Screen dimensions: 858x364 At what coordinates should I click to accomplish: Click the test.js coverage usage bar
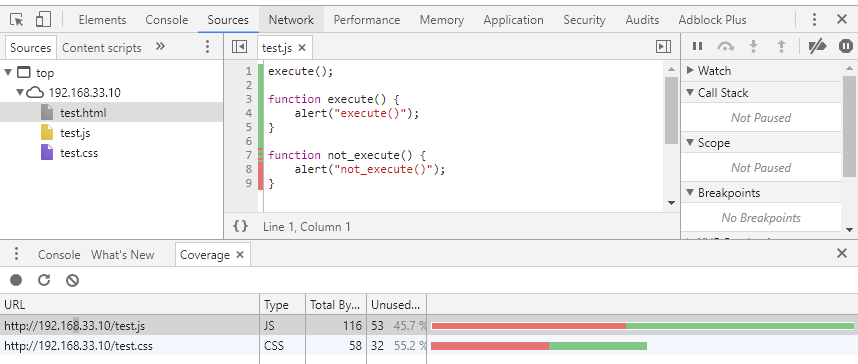point(643,326)
